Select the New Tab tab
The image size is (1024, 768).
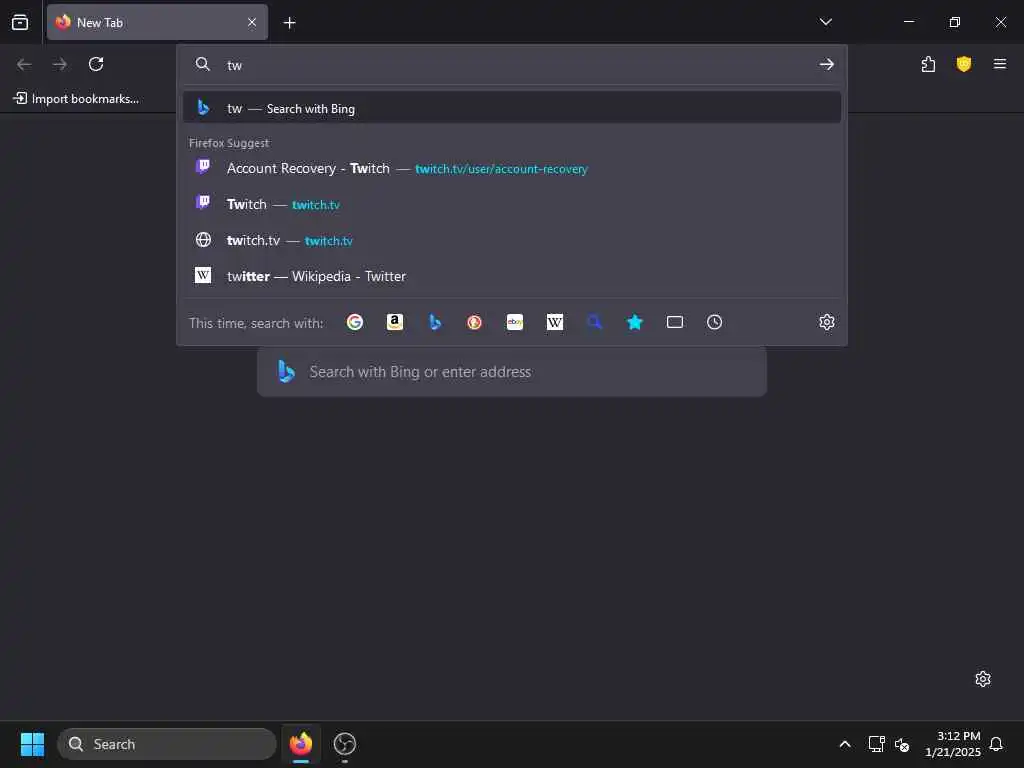point(157,22)
